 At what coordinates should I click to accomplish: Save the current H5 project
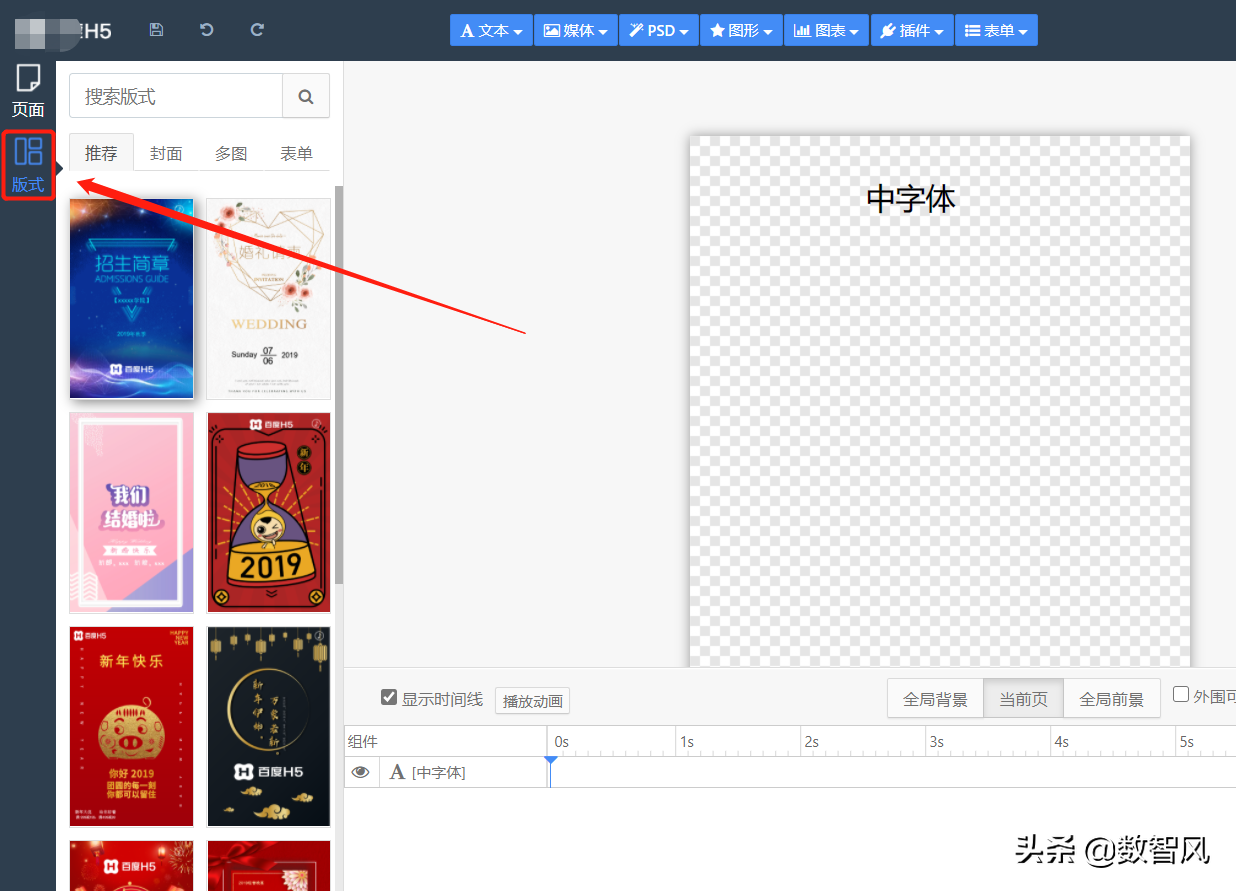(x=156, y=30)
